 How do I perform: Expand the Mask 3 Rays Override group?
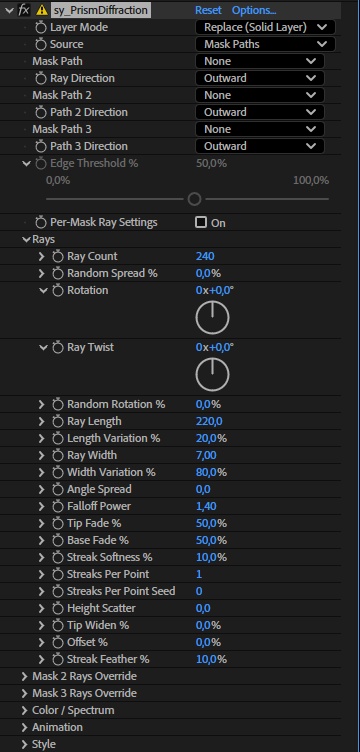[x=24, y=693]
